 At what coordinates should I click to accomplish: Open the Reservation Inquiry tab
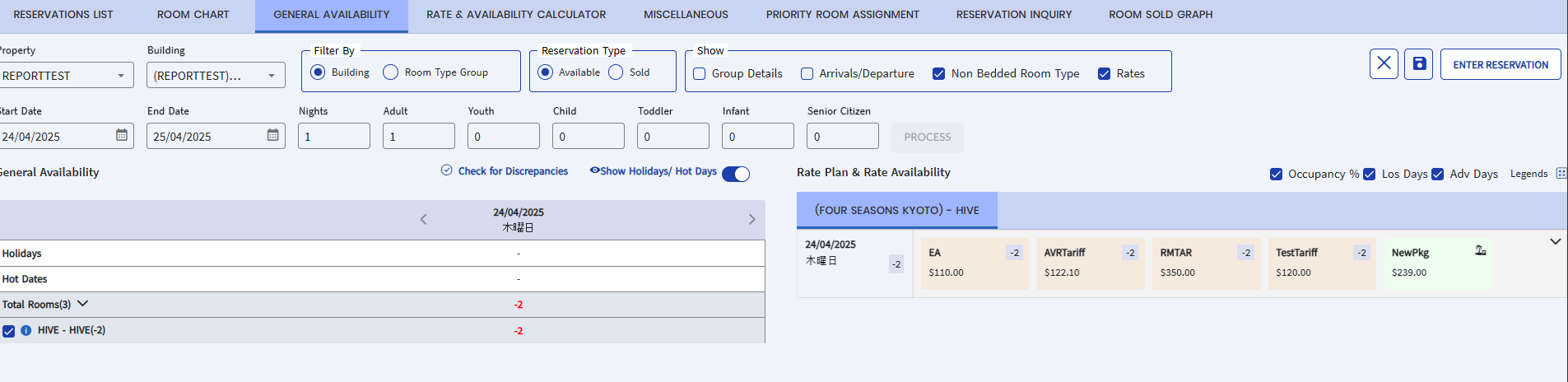[x=1014, y=15]
